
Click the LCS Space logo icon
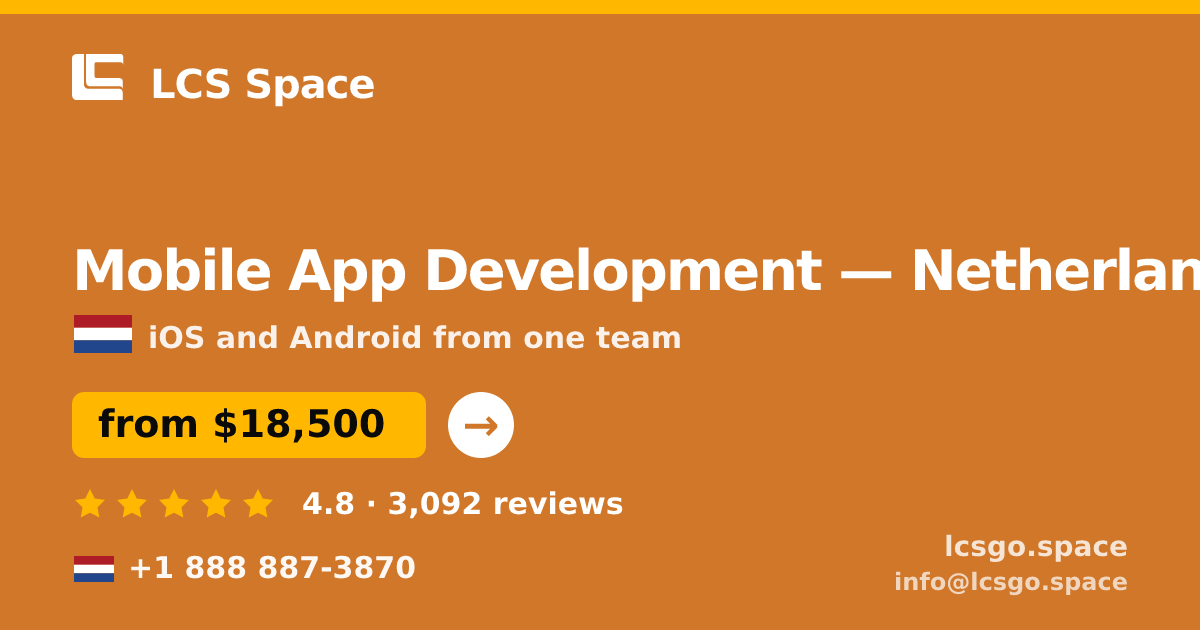98,77
